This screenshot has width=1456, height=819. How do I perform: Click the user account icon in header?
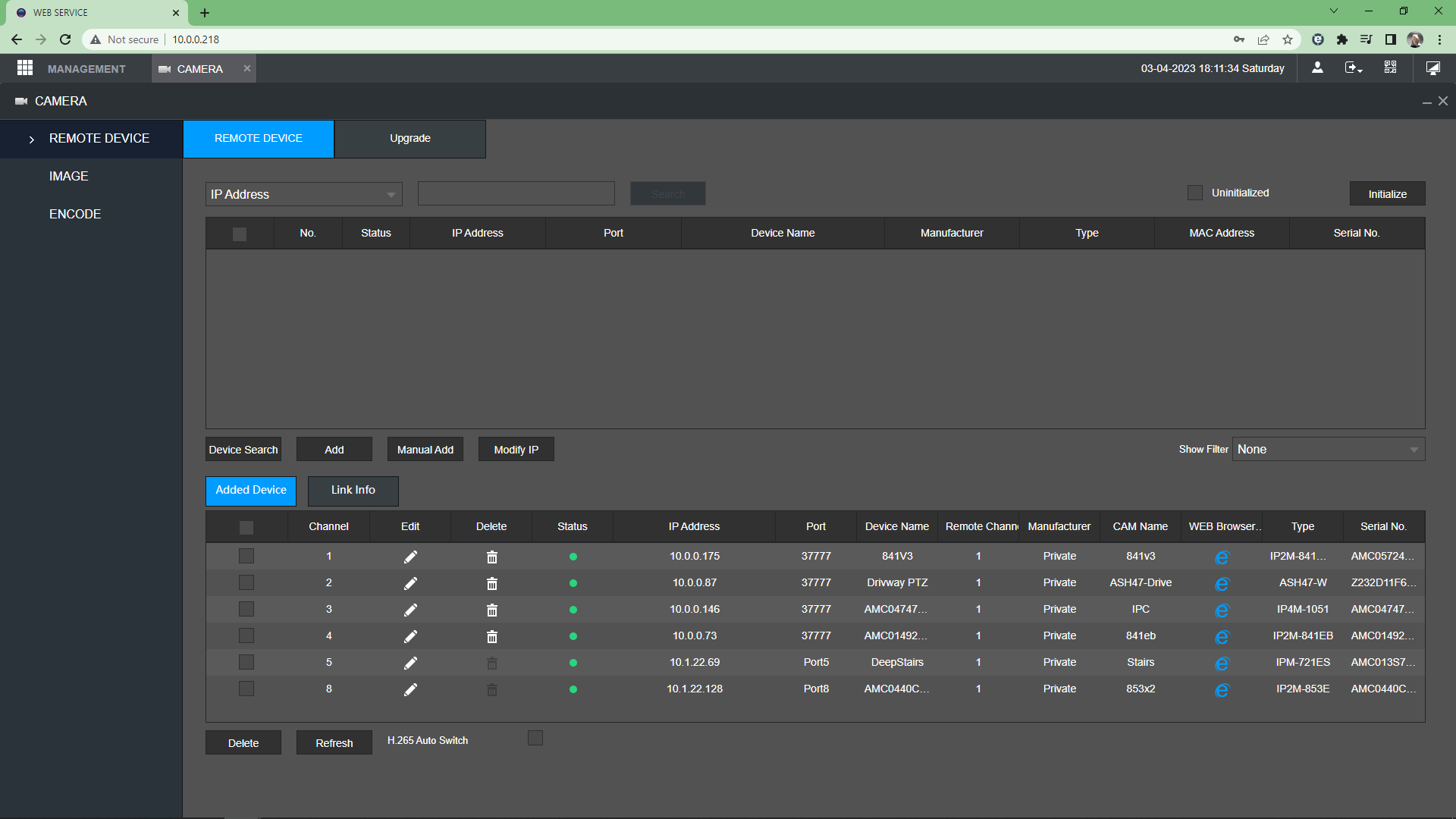(1317, 68)
